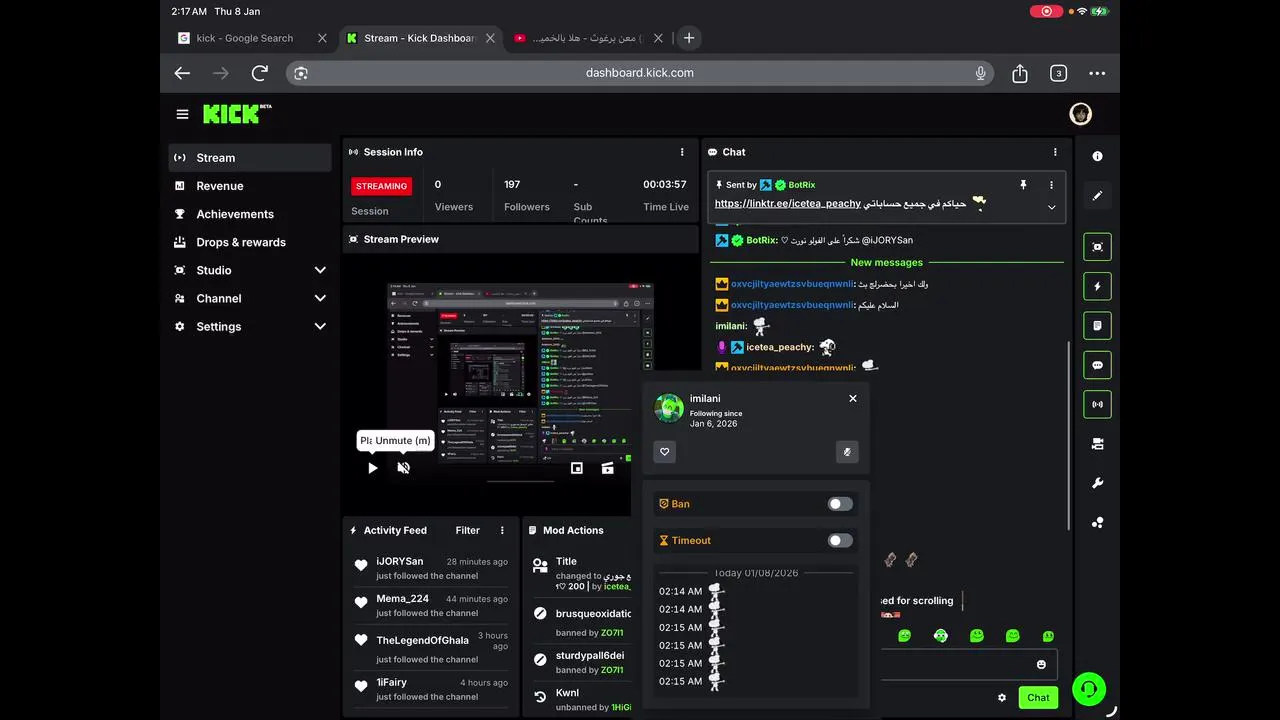Click the pin icon on pinned message
Image resolution: width=1280 pixels, height=720 pixels.
pos(1023,185)
